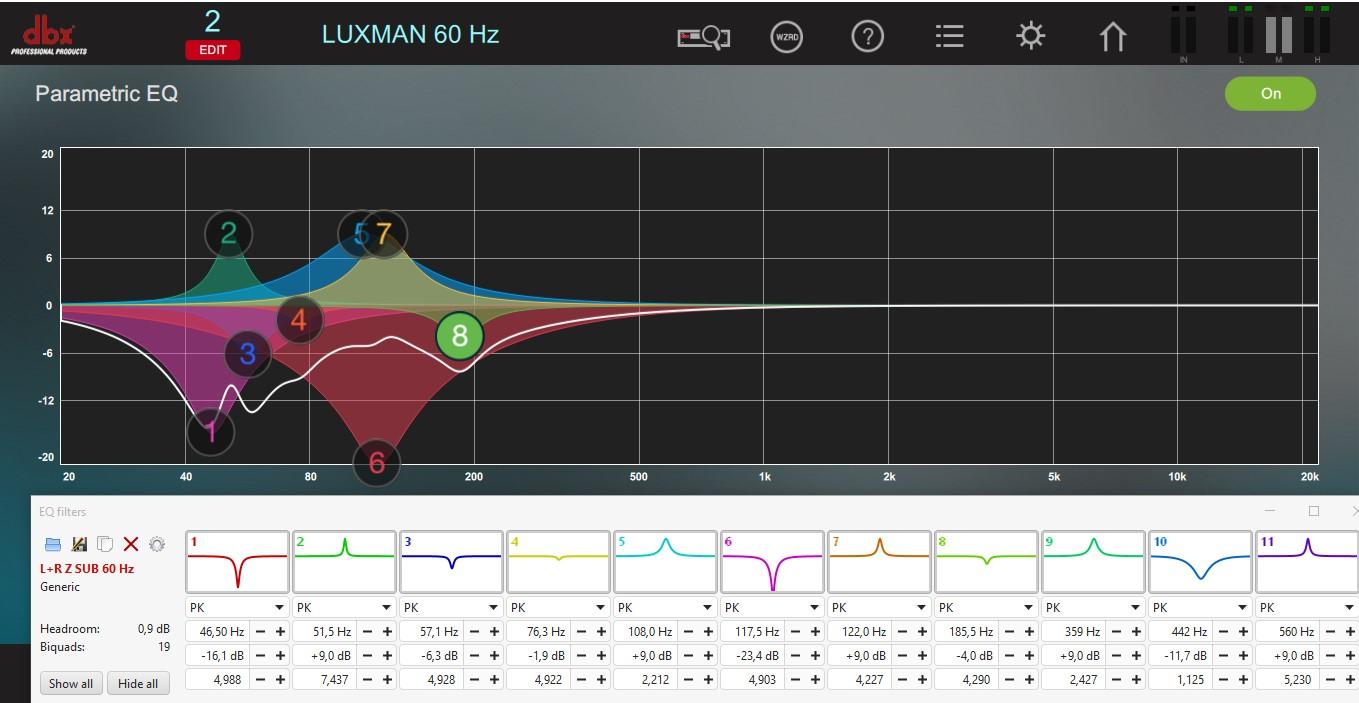The image size is (1359, 703).
Task: Open the help question mark icon
Action: click(867, 38)
